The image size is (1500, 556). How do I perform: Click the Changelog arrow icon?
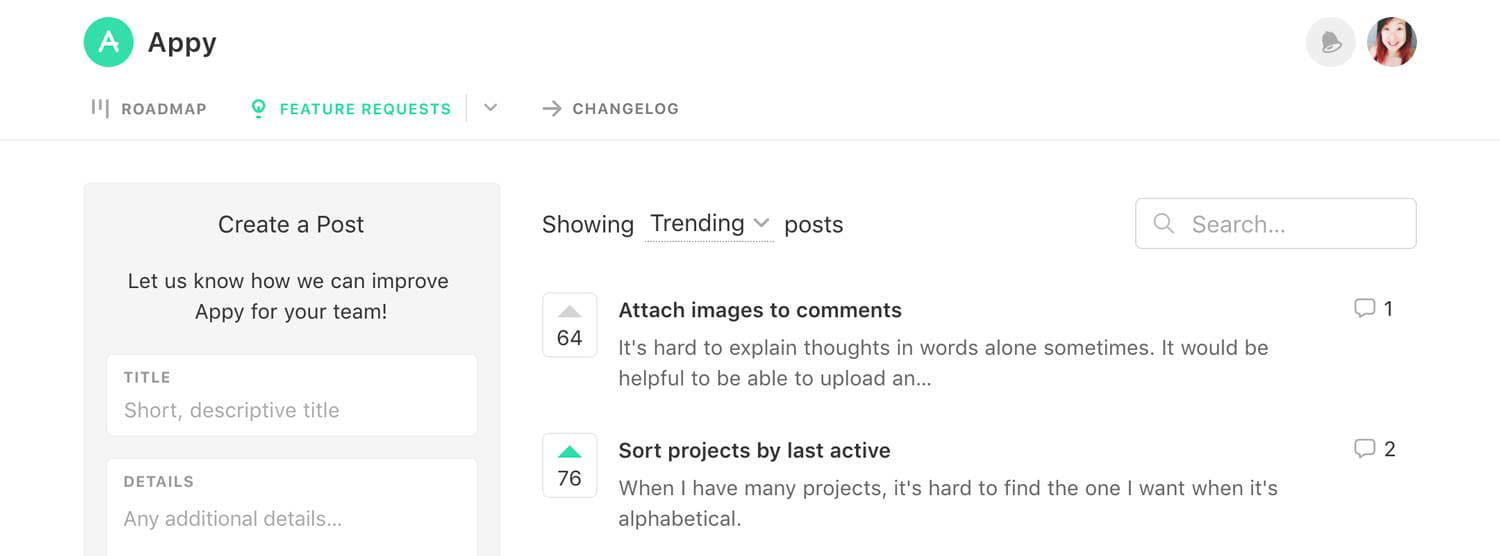(551, 108)
